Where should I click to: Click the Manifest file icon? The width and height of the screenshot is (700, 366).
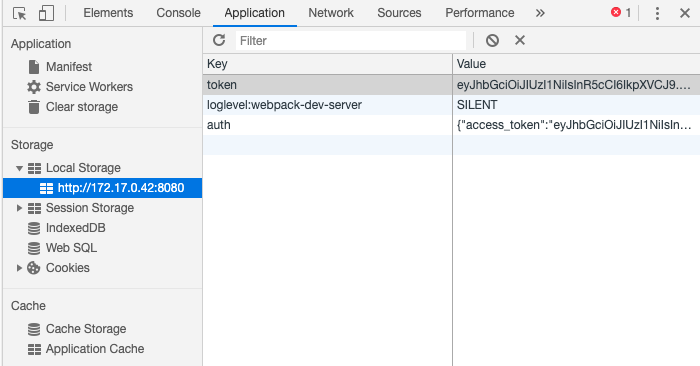point(34,67)
